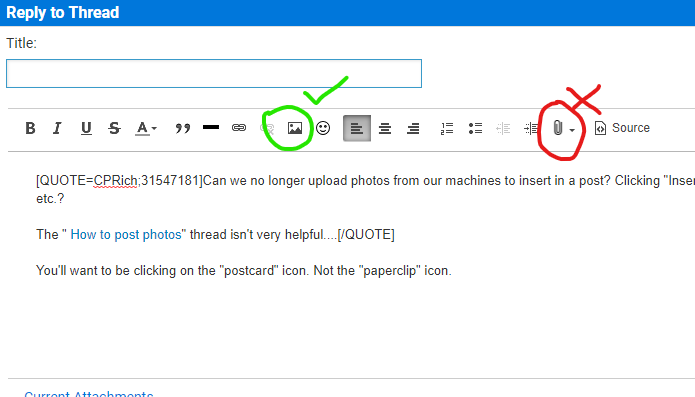Select align left
Image resolution: width=695 pixels, height=397 pixels.
357,128
